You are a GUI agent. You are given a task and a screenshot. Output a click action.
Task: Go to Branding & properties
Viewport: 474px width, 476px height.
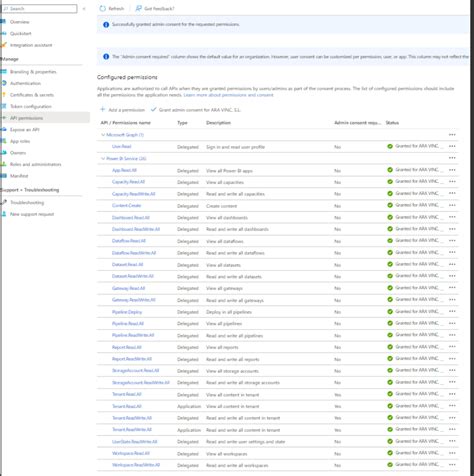point(33,72)
